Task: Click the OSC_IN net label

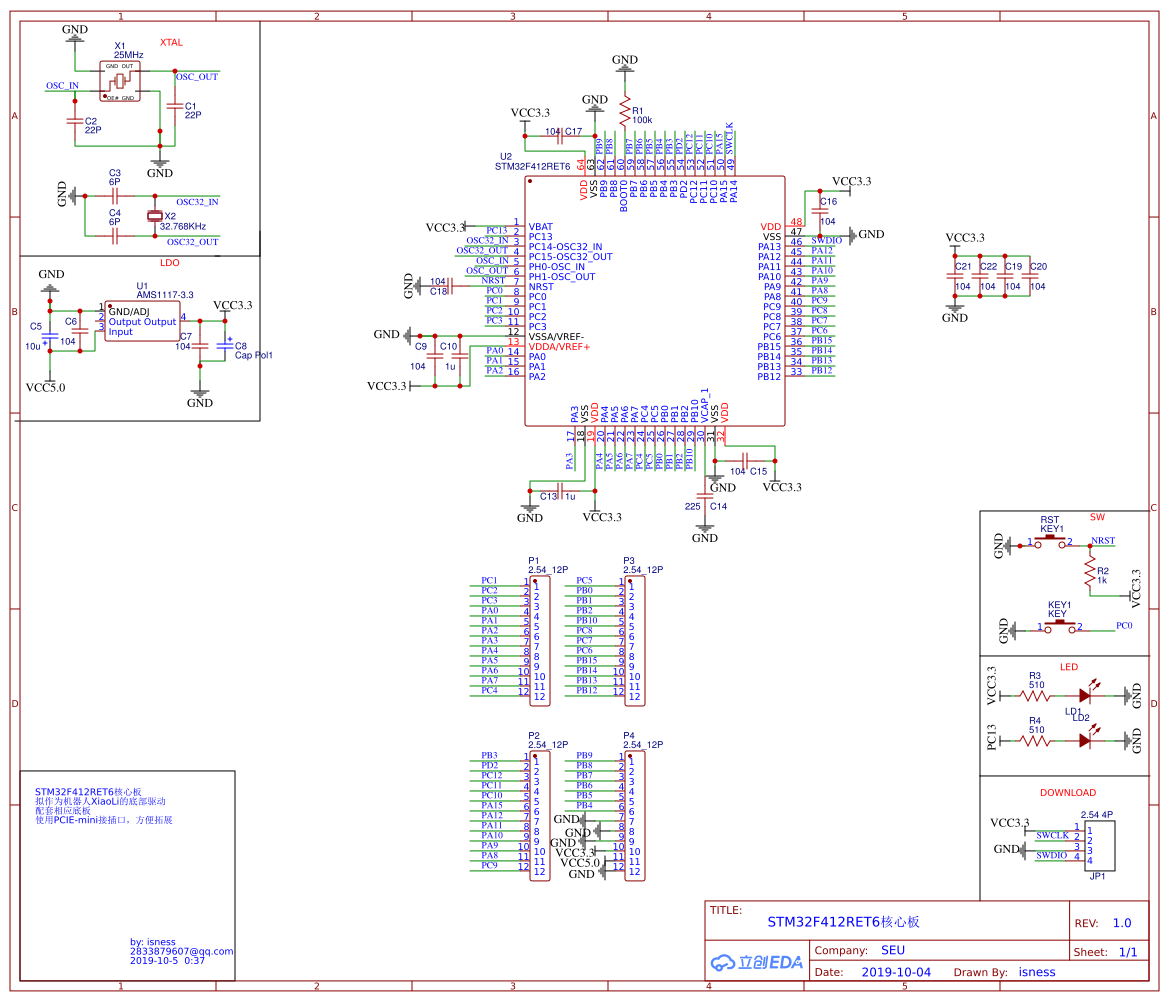Action: [62, 86]
